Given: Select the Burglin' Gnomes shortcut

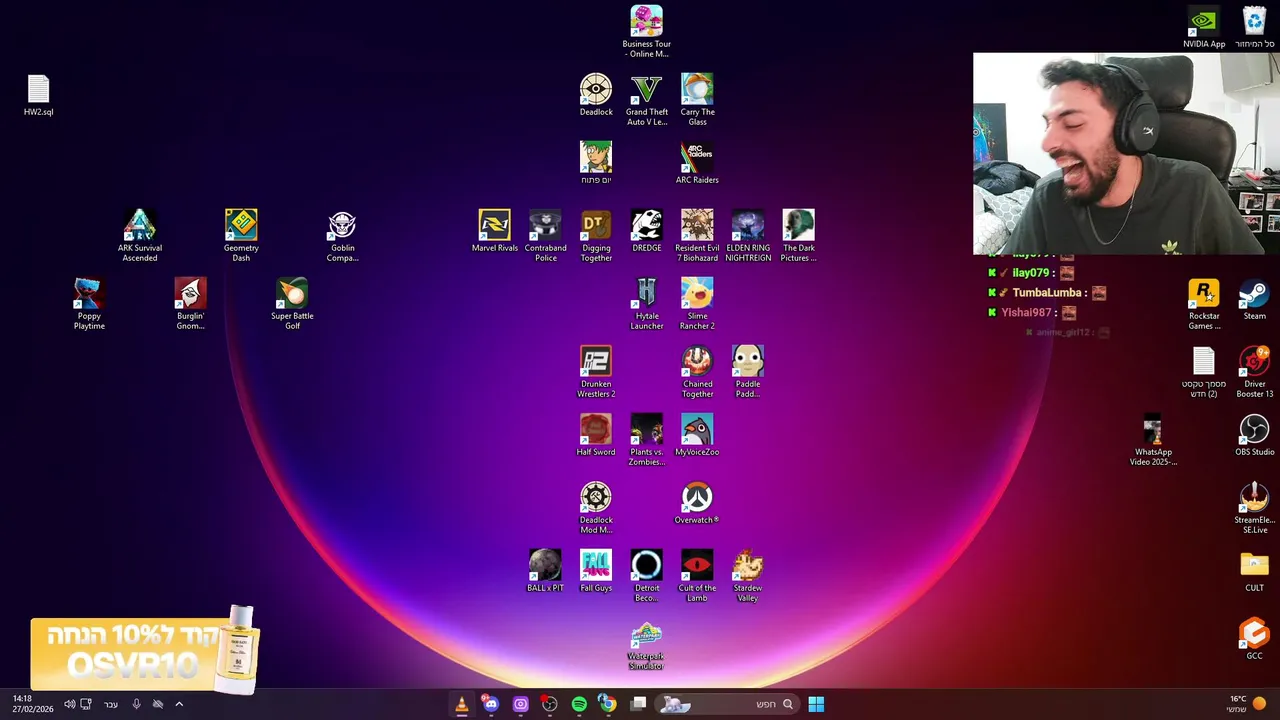Looking at the screenshot, I should point(190,303).
